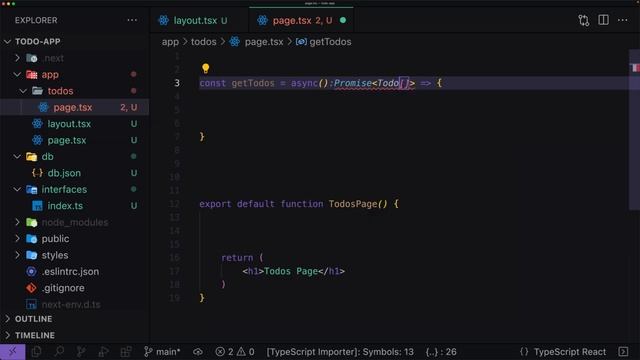Open the remote window indicator in status bar
Viewport: 640px width, 360px height.
pos(12,351)
